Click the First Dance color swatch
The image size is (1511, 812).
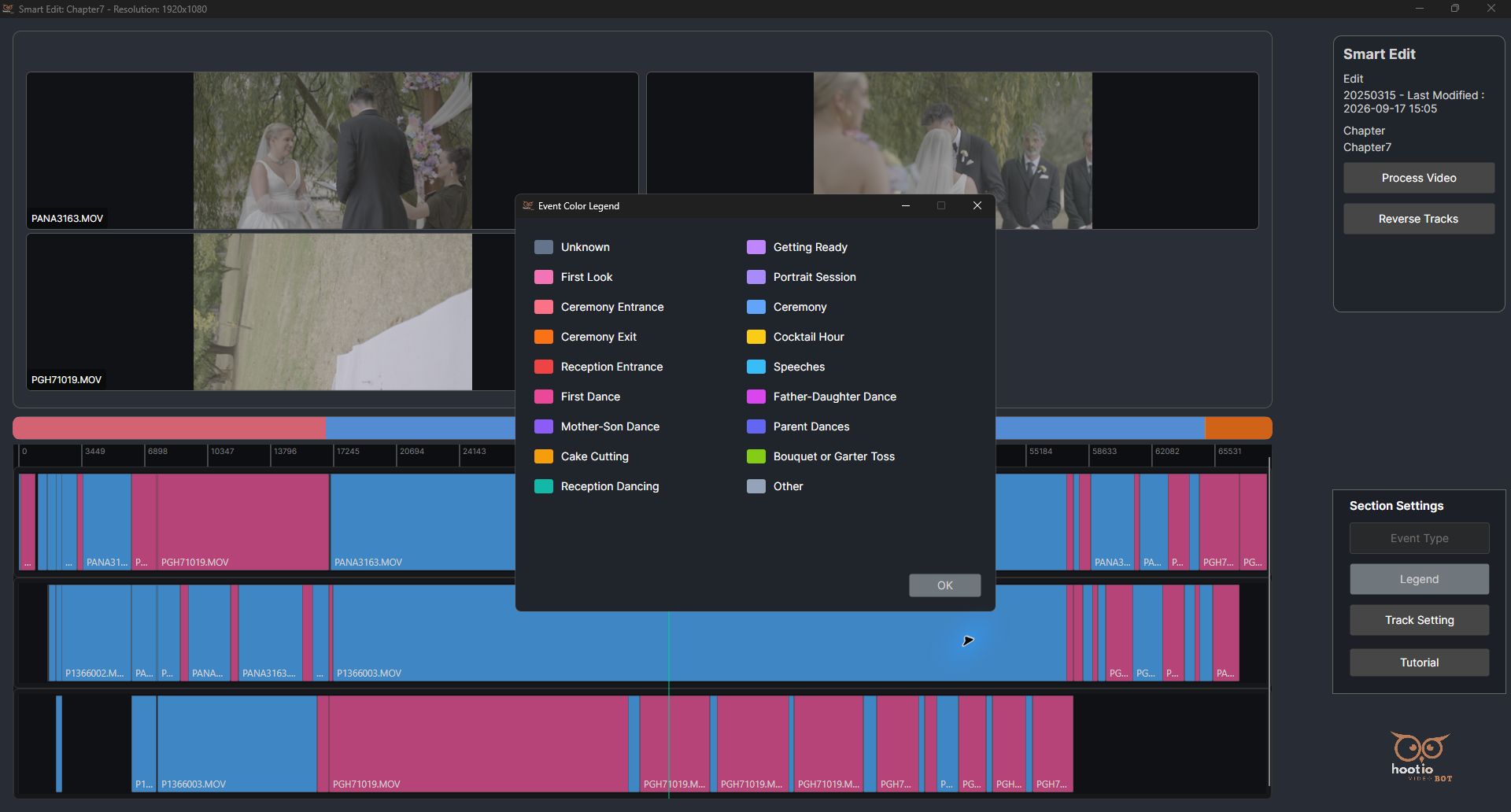pos(544,397)
